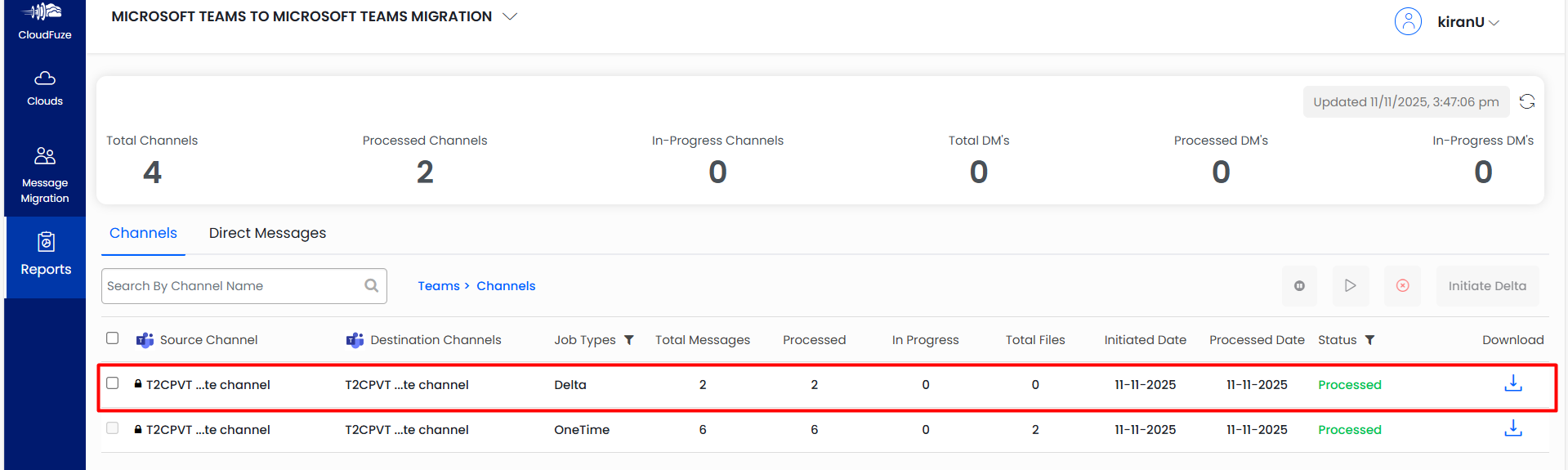
Task: Click Processed status in OneTime row
Action: (1350, 430)
